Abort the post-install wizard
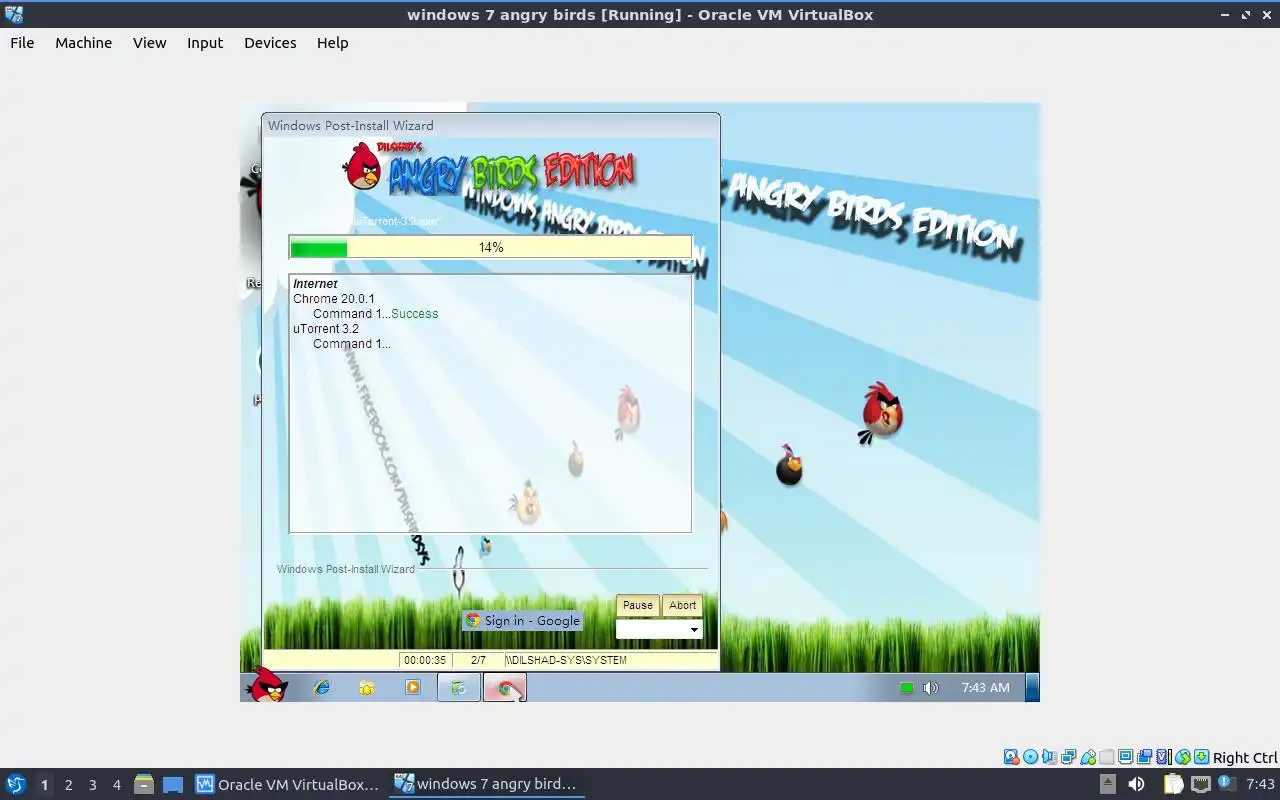Viewport: 1280px width, 800px height. [683, 605]
